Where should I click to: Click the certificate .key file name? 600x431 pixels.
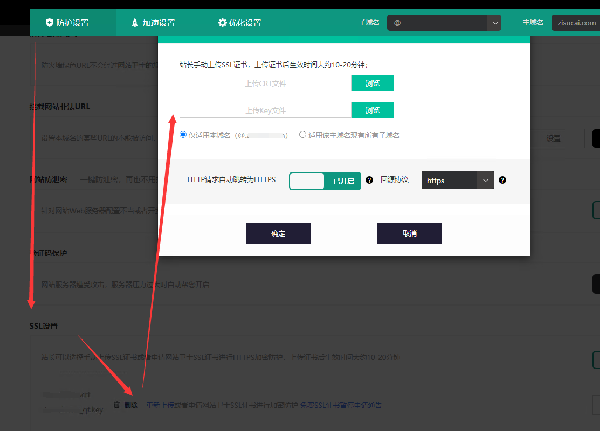pos(73,410)
